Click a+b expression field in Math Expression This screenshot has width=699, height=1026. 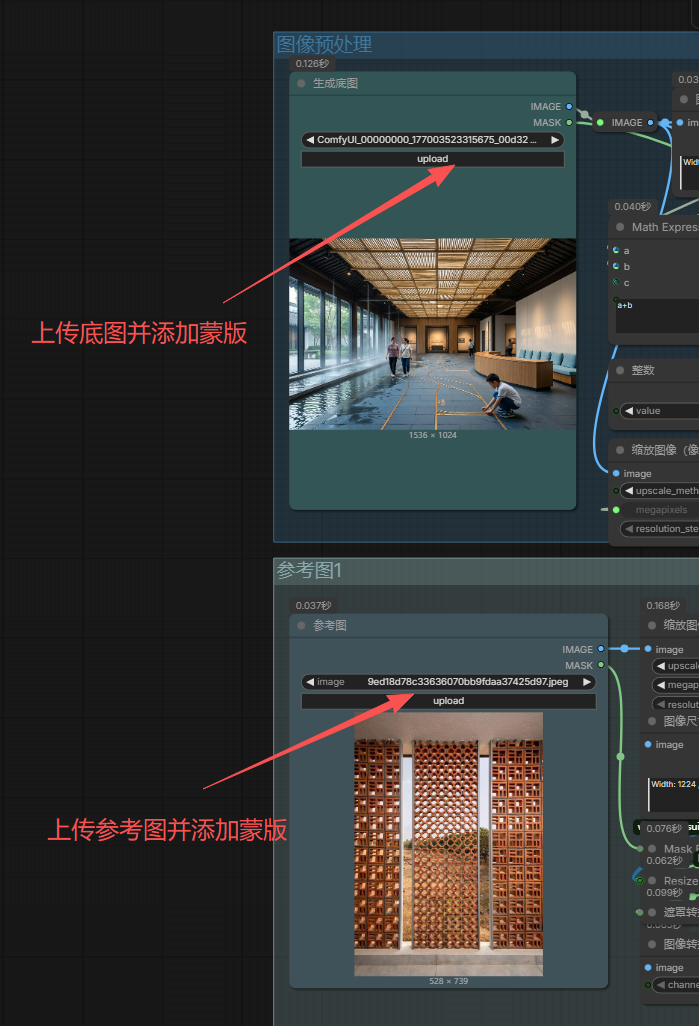tap(657, 315)
